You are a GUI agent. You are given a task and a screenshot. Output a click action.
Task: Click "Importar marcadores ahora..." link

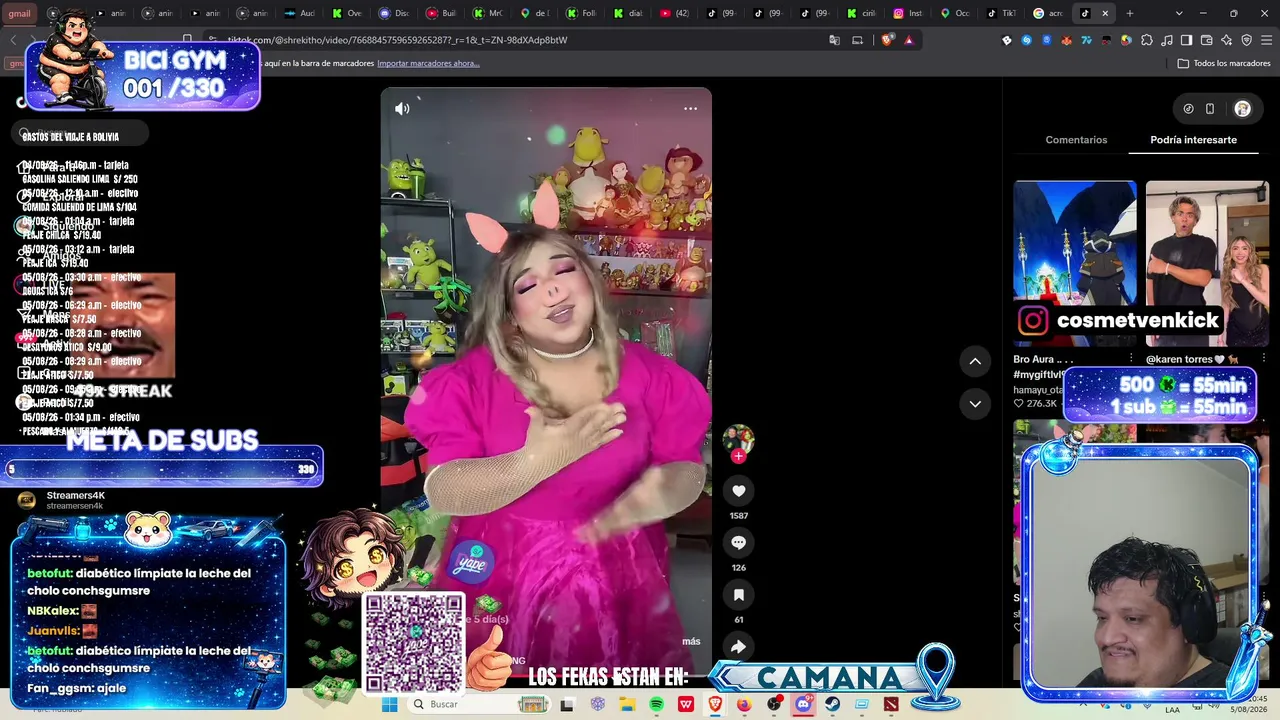428,63
